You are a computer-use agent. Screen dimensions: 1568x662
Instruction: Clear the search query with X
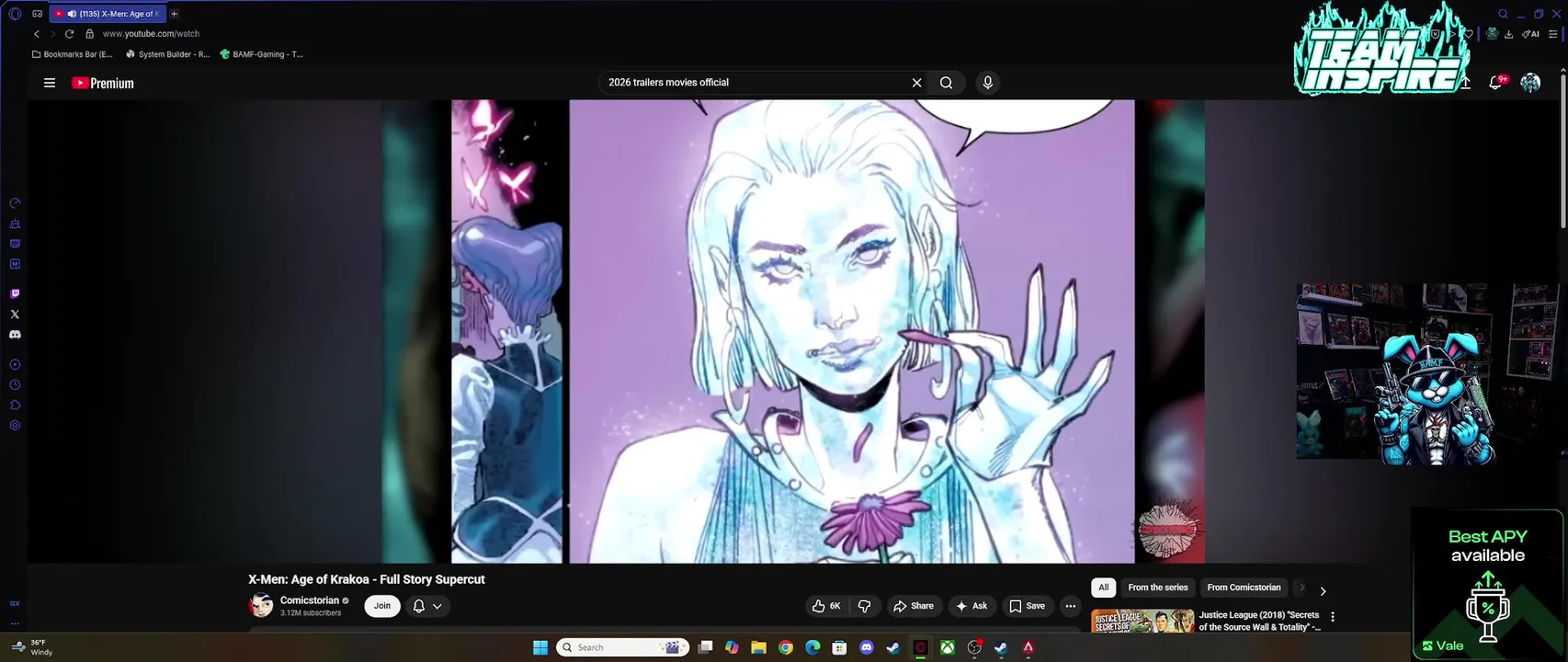pyautogui.click(x=916, y=83)
